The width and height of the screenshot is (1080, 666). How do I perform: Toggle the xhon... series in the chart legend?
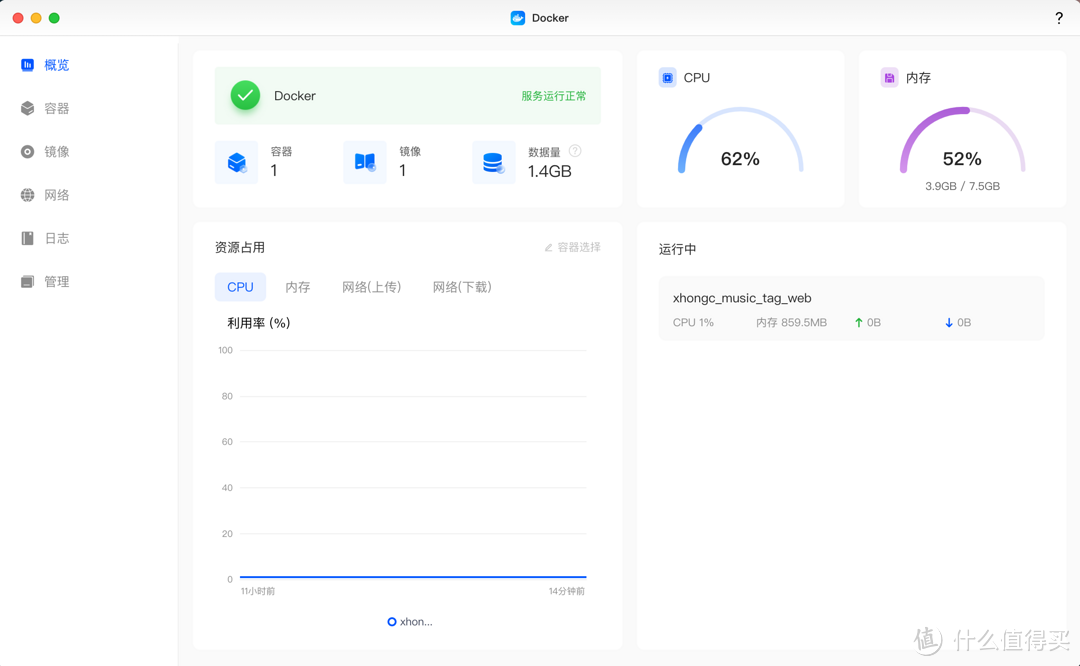(x=410, y=621)
